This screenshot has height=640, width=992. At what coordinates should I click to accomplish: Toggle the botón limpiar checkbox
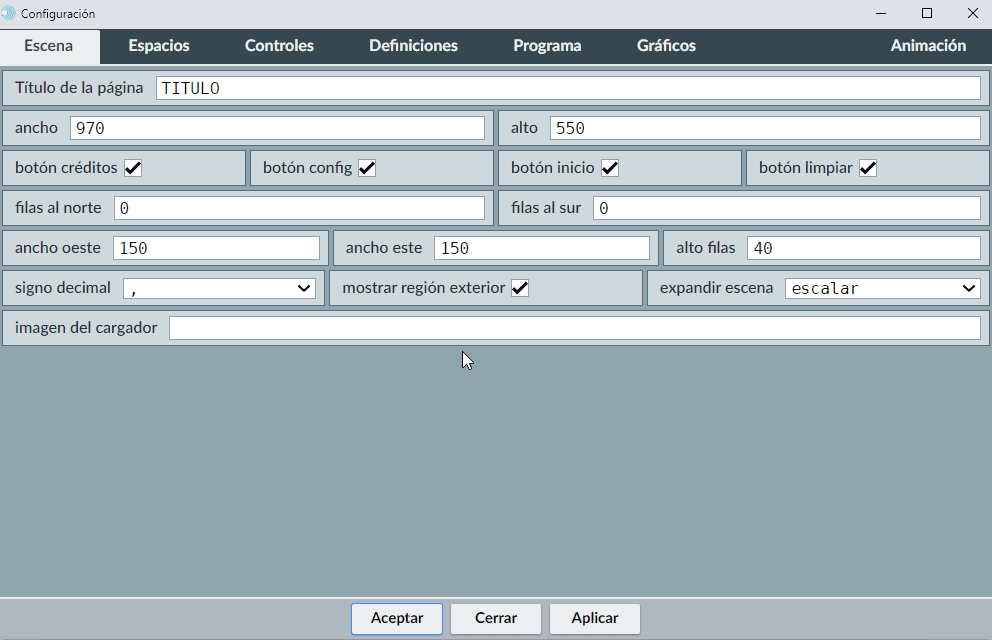[x=868, y=168]
